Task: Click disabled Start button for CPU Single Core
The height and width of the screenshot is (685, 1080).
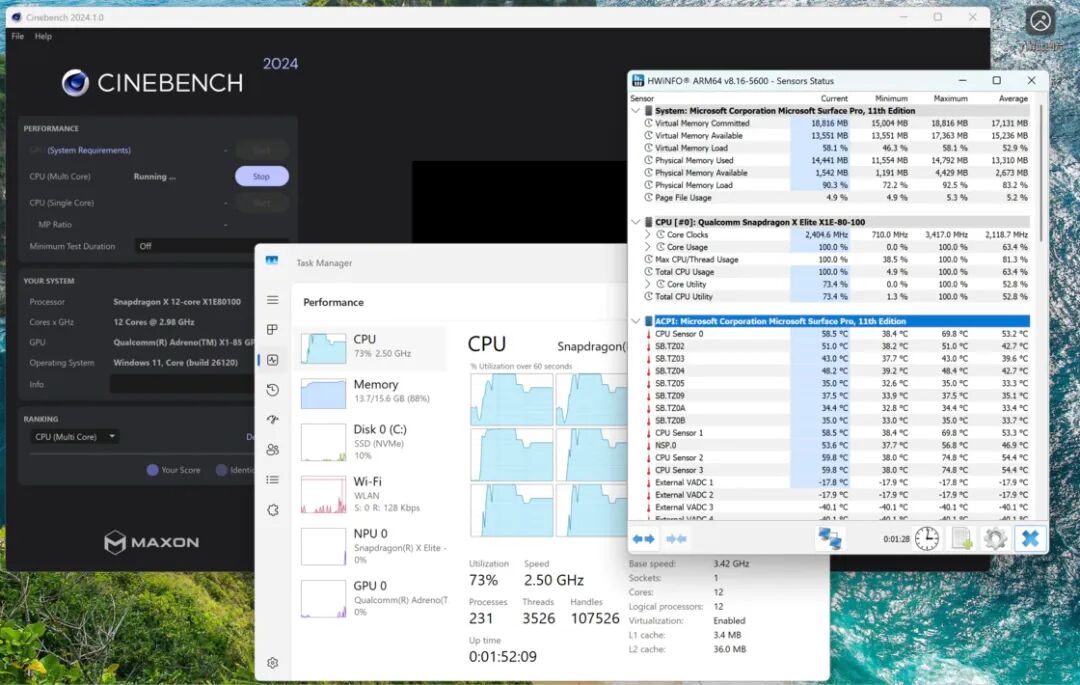Action: click(x=262, y=203)
